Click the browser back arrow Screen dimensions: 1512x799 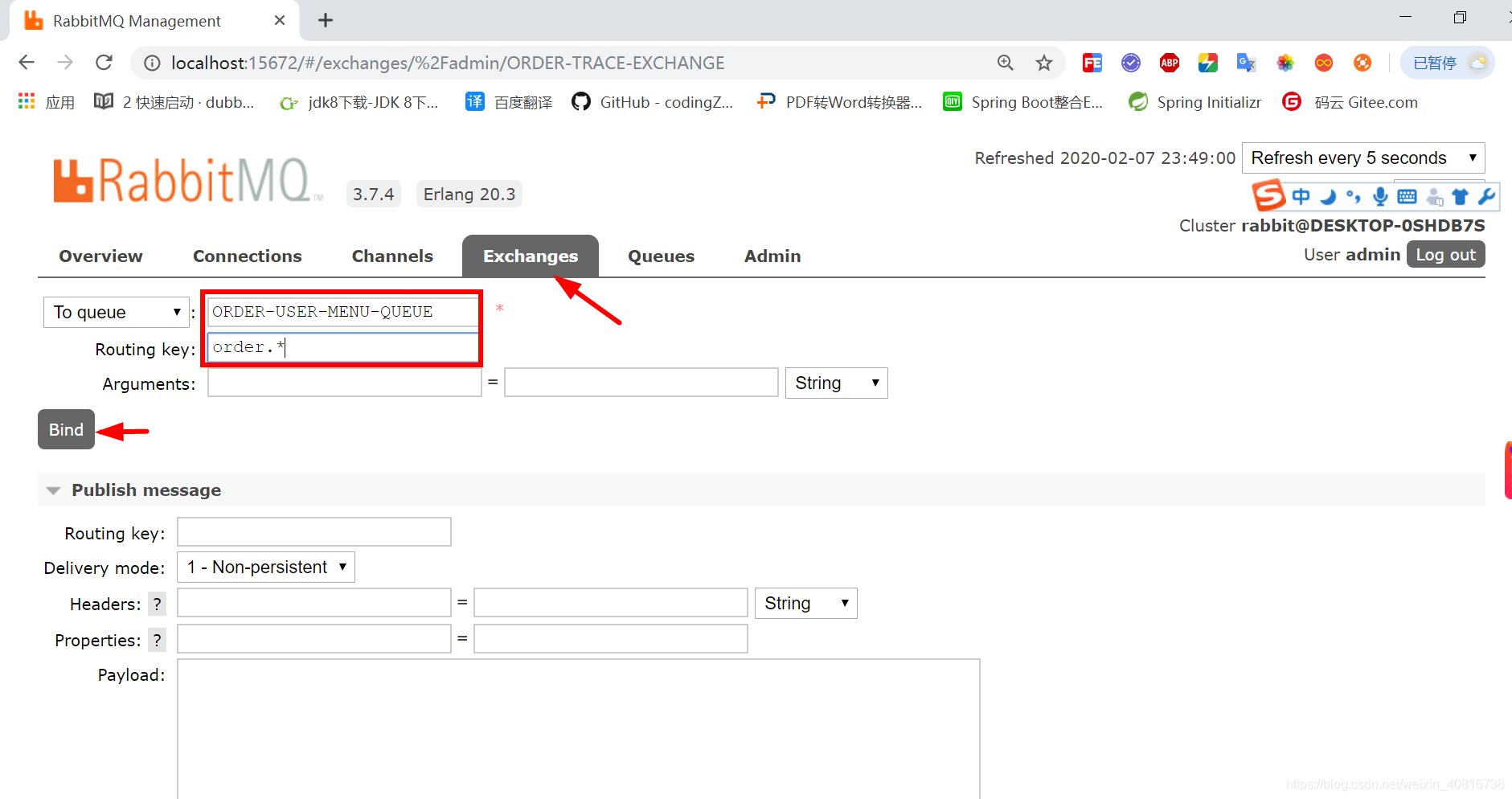(27, 63)
